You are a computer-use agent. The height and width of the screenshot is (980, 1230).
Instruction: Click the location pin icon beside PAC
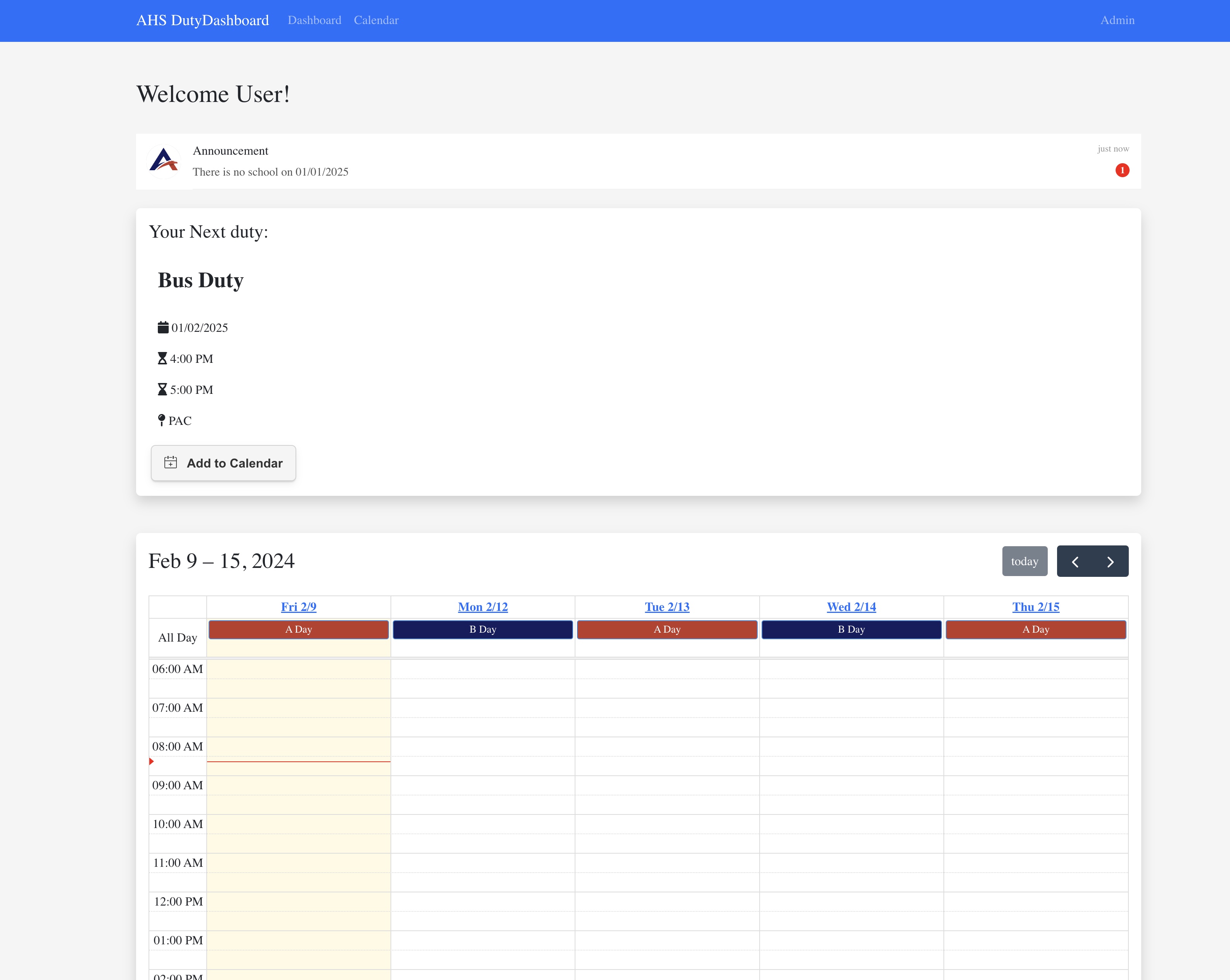coord(161,420)
